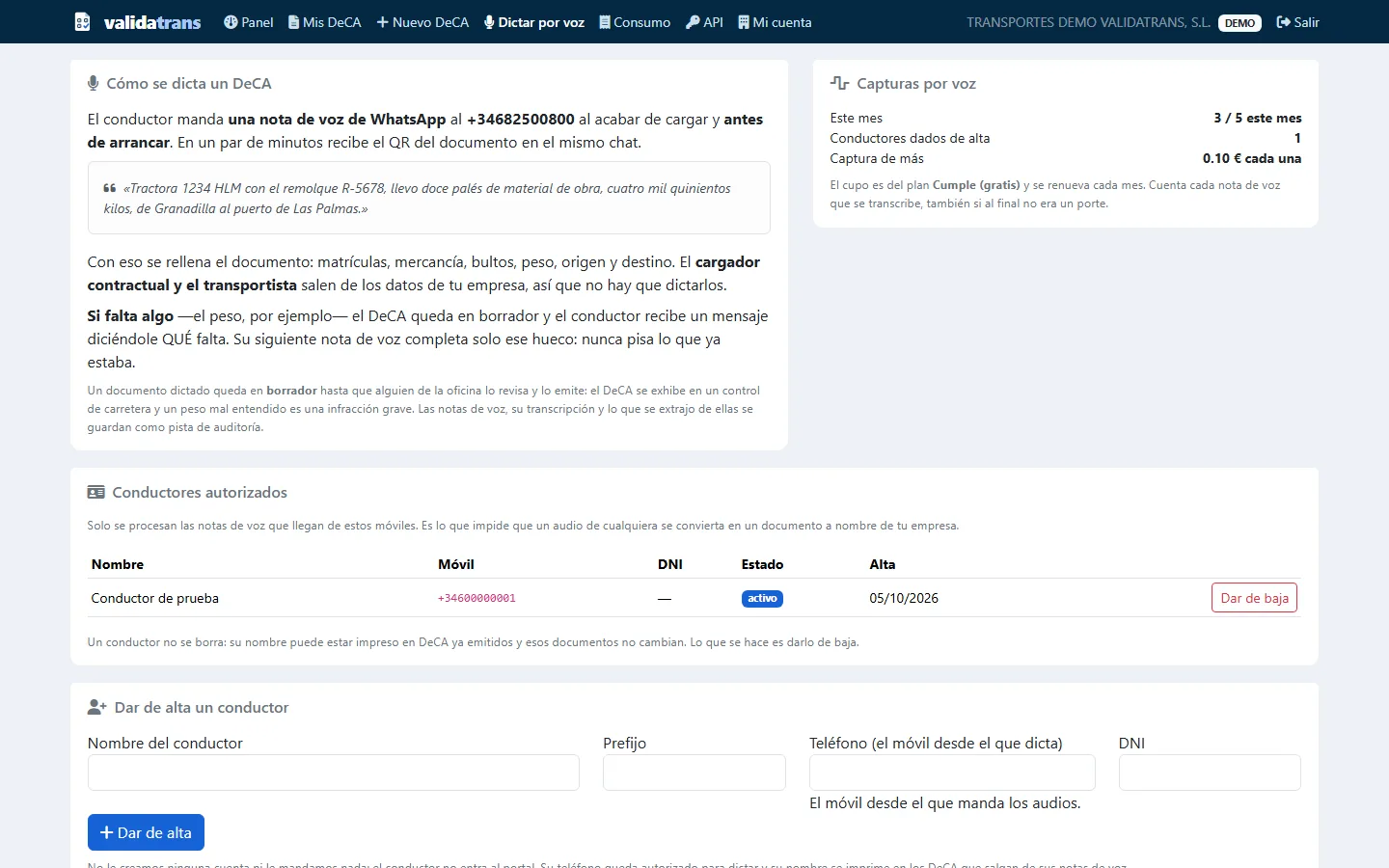Image resolution: width=1389 pixels, height=868 pixels.
Task: Go to Mi cuenta
Action: pyautogui.click(x=775, y=22)
